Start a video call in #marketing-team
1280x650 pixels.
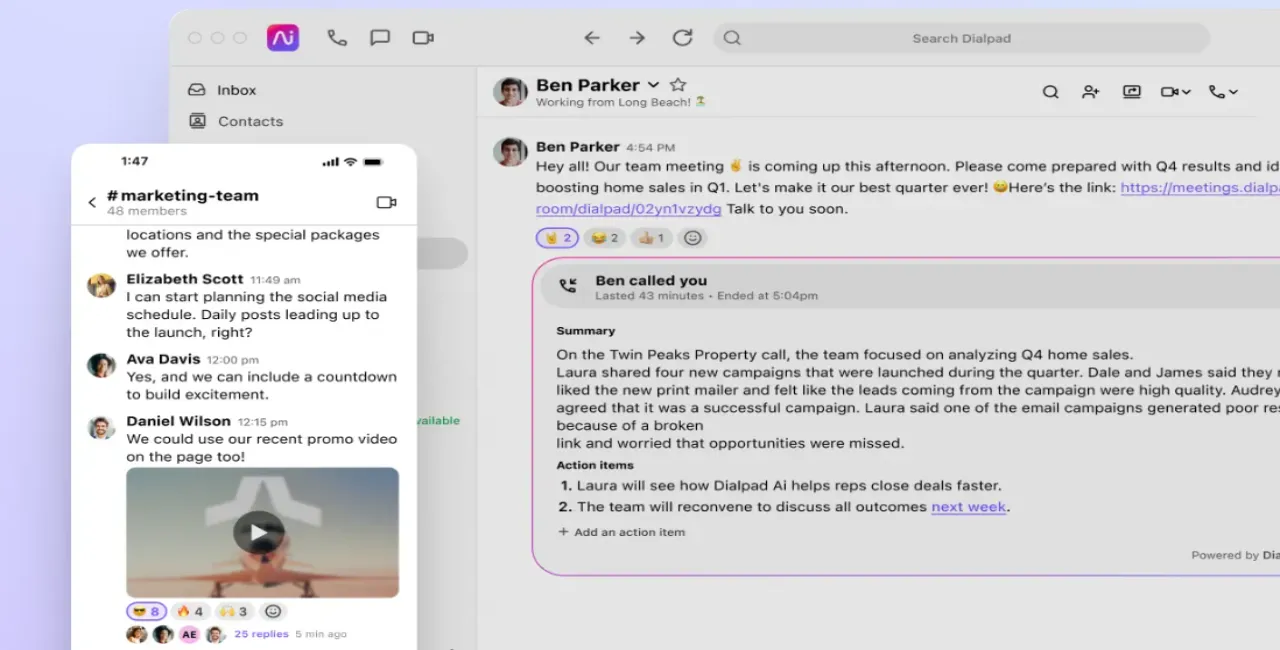coord(386,202)
